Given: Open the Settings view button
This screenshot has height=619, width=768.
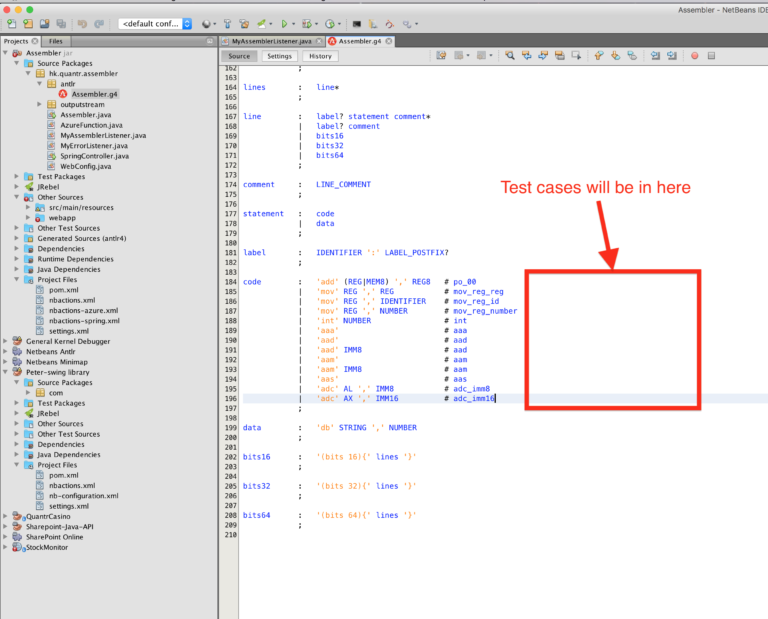Looking at the screenshot, I should [x=279, y=56].
